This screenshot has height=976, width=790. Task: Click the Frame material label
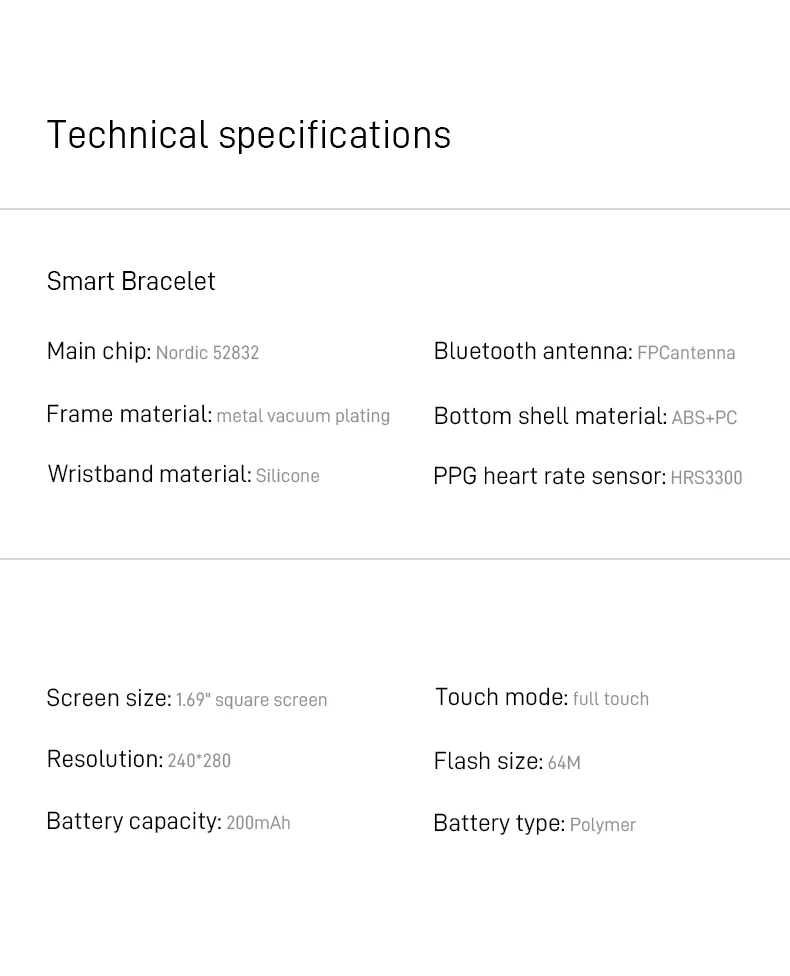click(128, 414)
